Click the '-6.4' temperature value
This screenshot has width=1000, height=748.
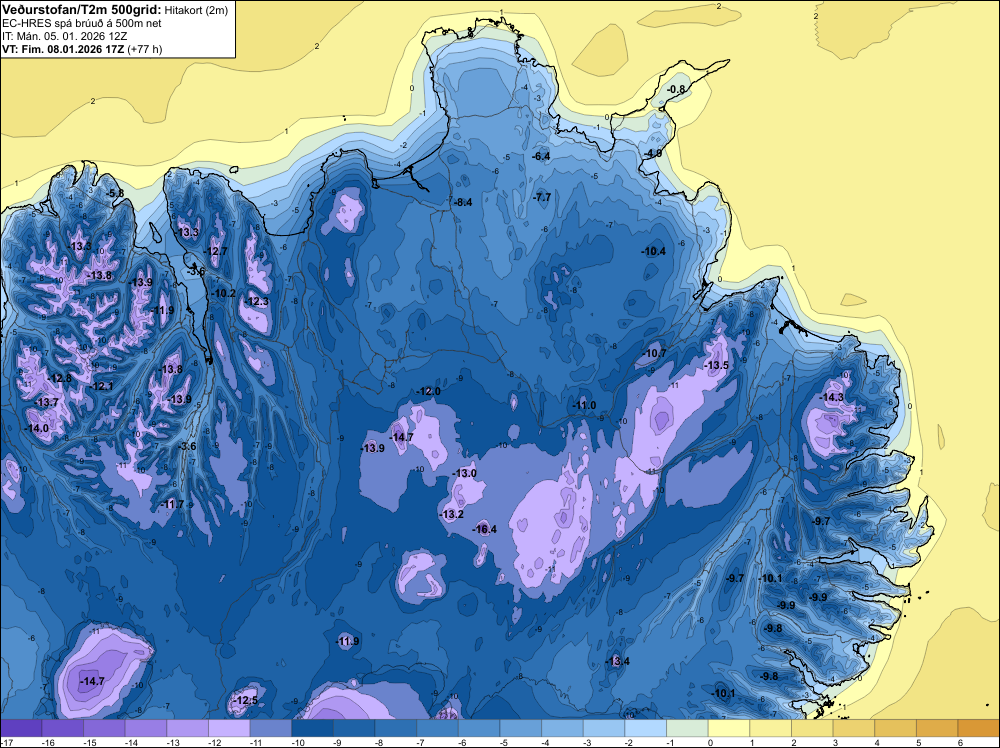click(x=541, y=156)
